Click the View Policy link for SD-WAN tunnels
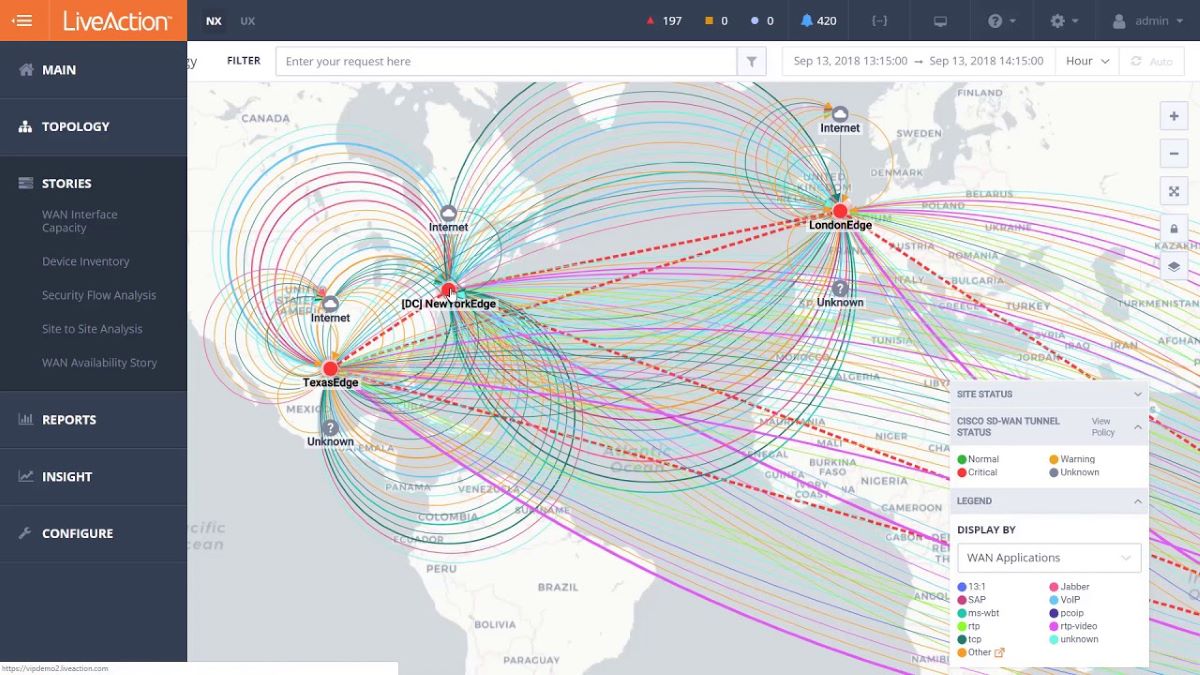 click(x=1101, y=428)
